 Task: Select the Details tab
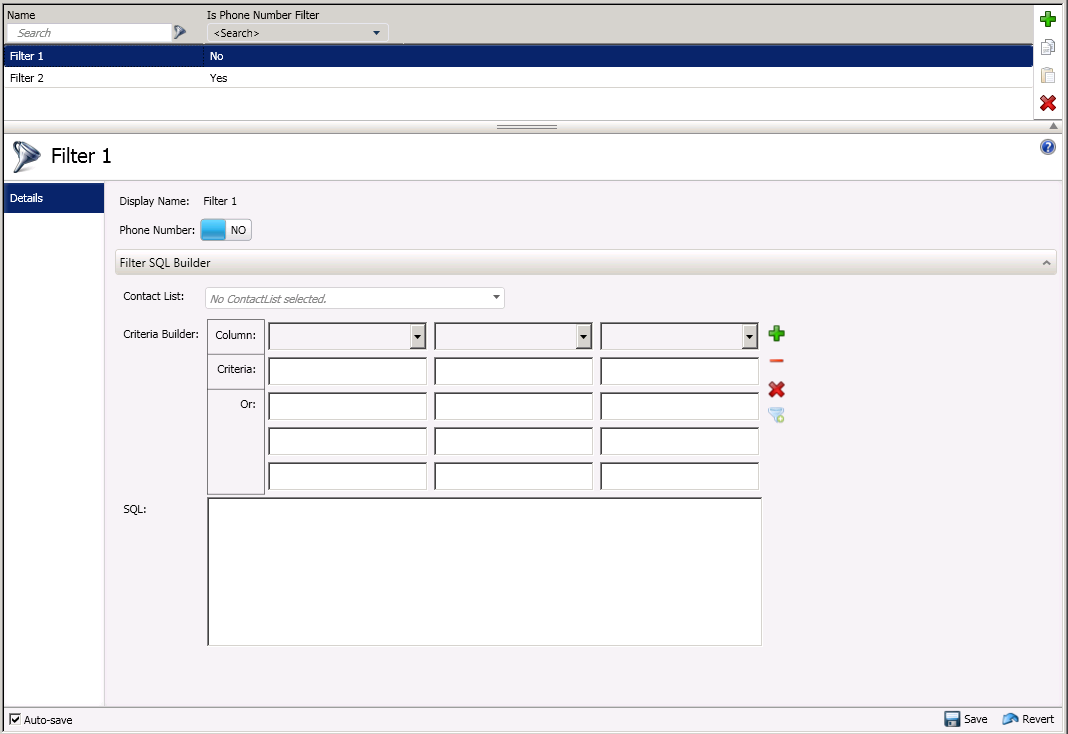54,198
